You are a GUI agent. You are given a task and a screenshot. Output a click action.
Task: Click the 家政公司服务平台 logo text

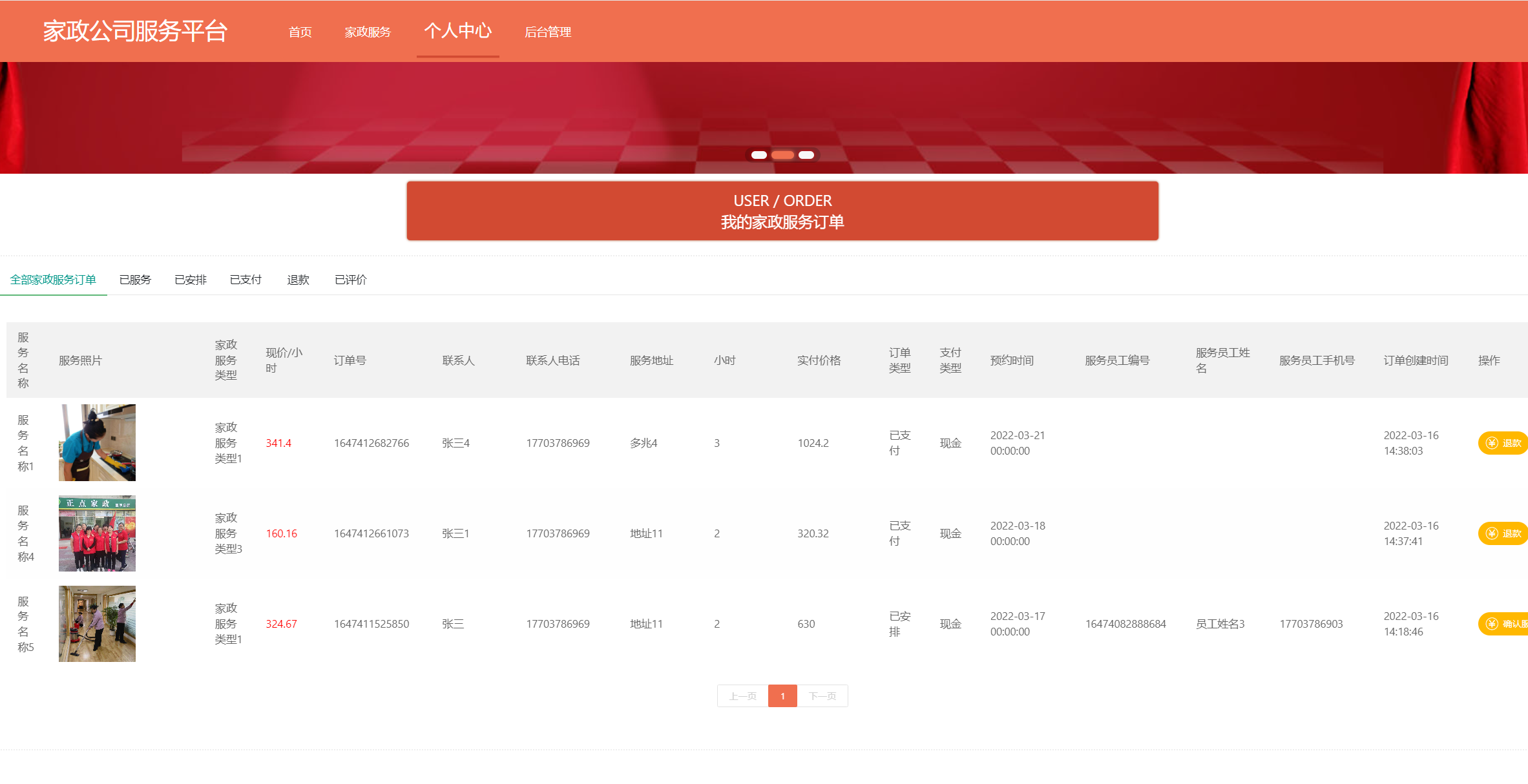134,30
